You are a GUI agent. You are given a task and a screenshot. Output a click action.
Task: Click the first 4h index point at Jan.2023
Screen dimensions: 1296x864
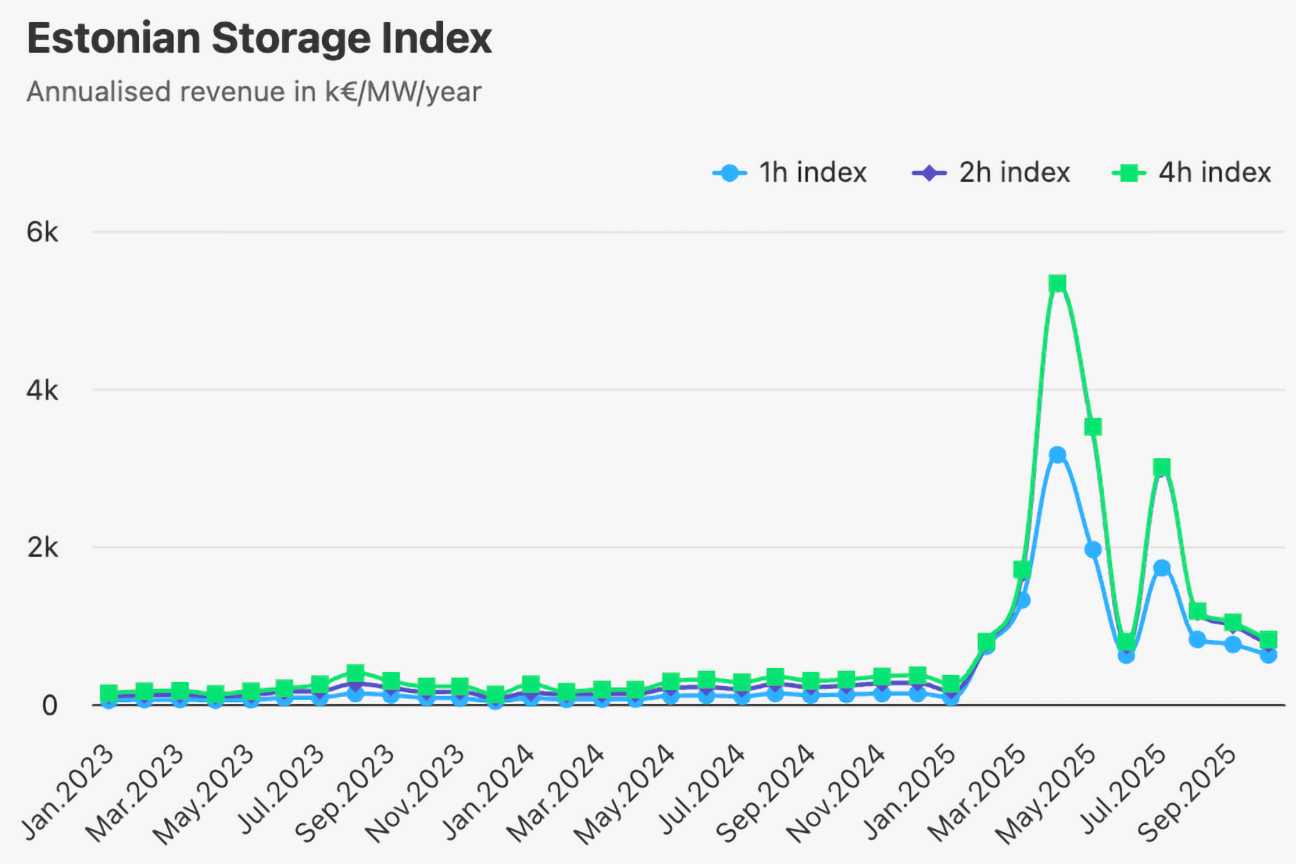[109, 693]
